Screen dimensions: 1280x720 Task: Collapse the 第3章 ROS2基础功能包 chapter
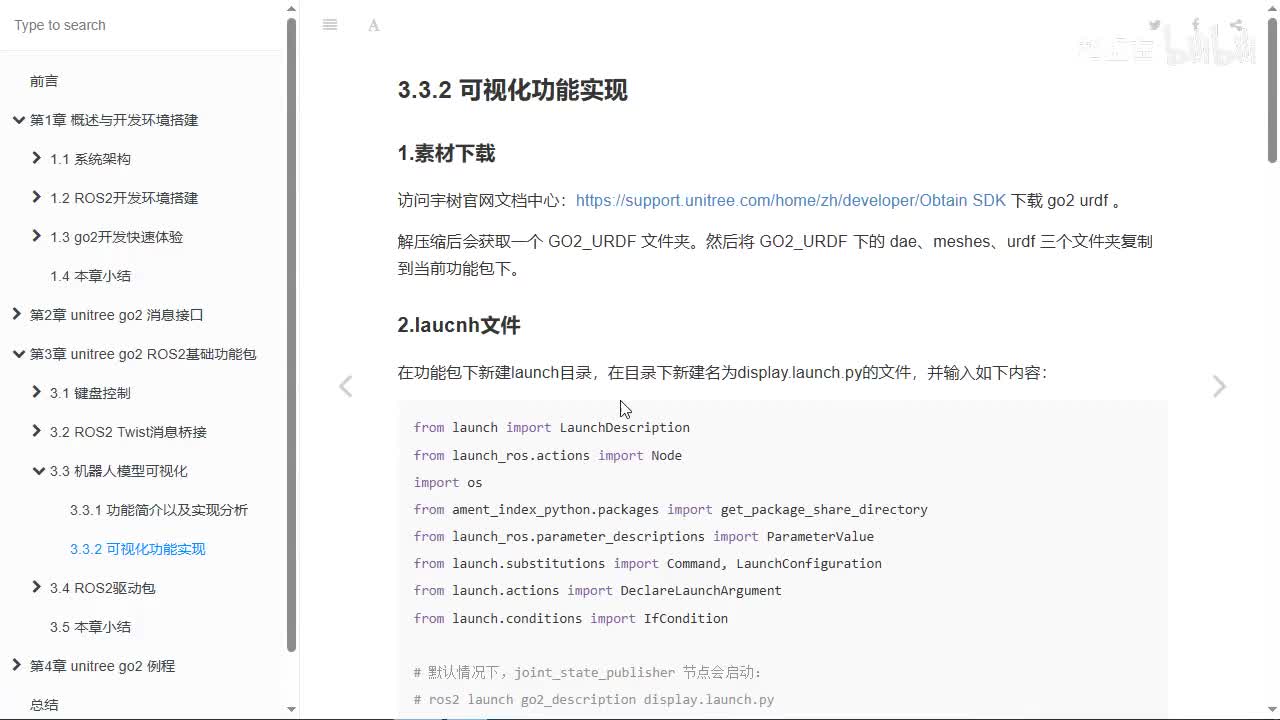click(18, 354)
